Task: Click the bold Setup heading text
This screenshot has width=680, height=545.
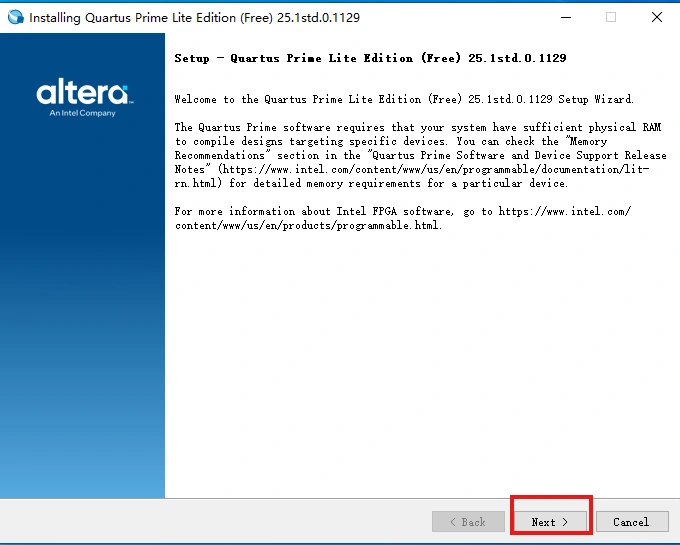Action: [370, 58]
